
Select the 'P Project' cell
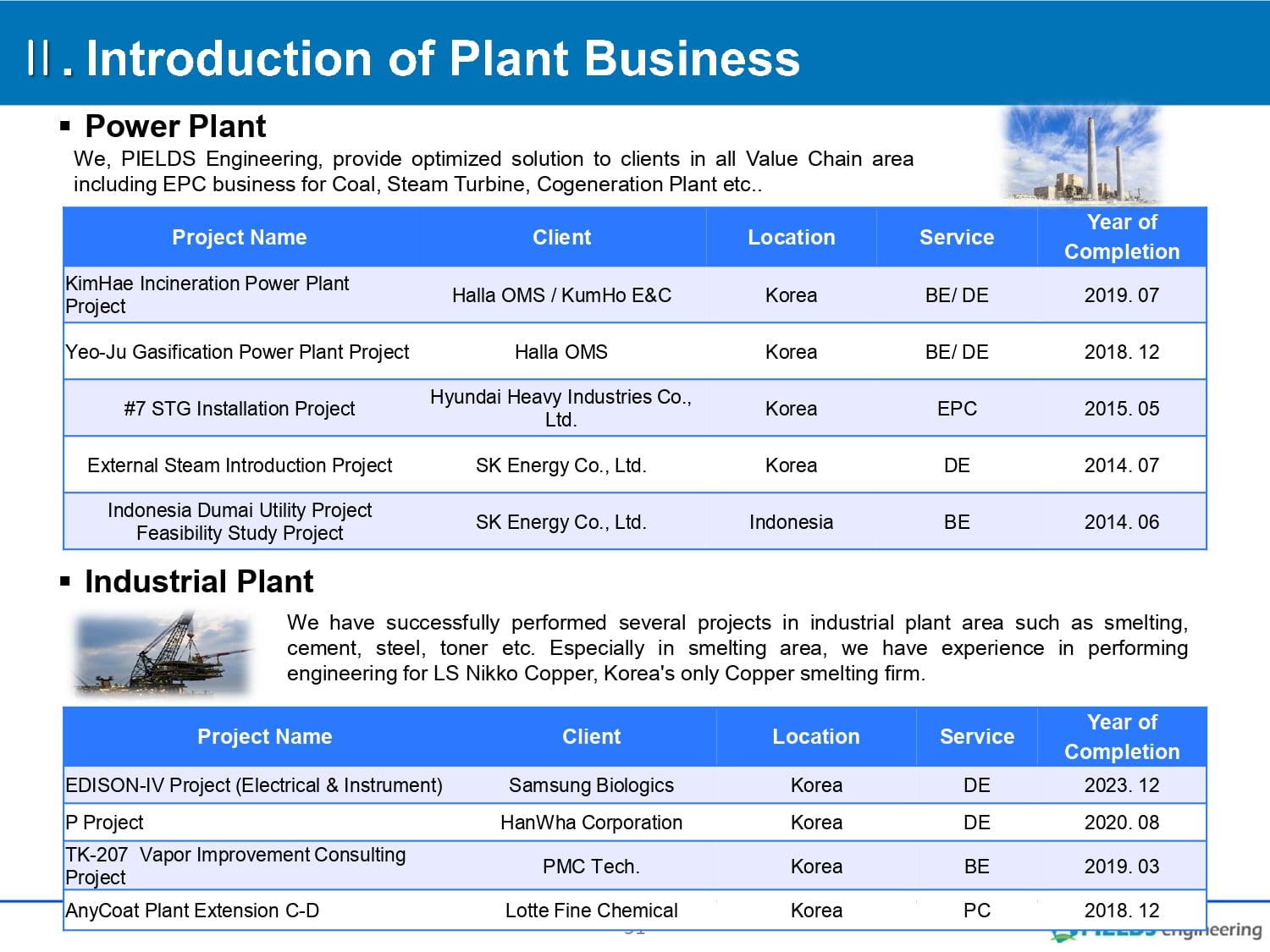(265, 823)
